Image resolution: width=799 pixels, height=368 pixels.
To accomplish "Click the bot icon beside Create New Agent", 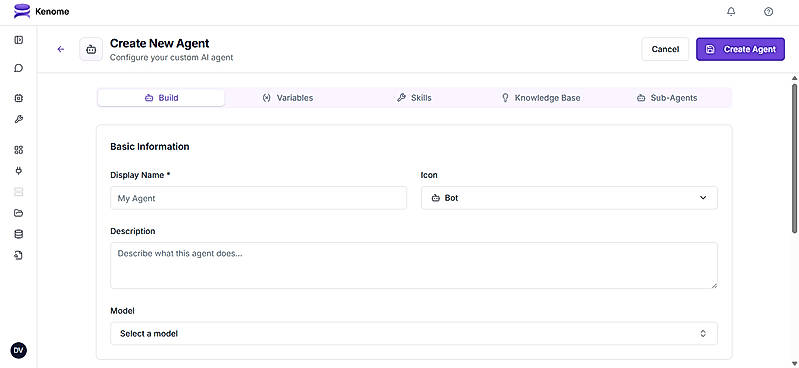I will (91, 49).
